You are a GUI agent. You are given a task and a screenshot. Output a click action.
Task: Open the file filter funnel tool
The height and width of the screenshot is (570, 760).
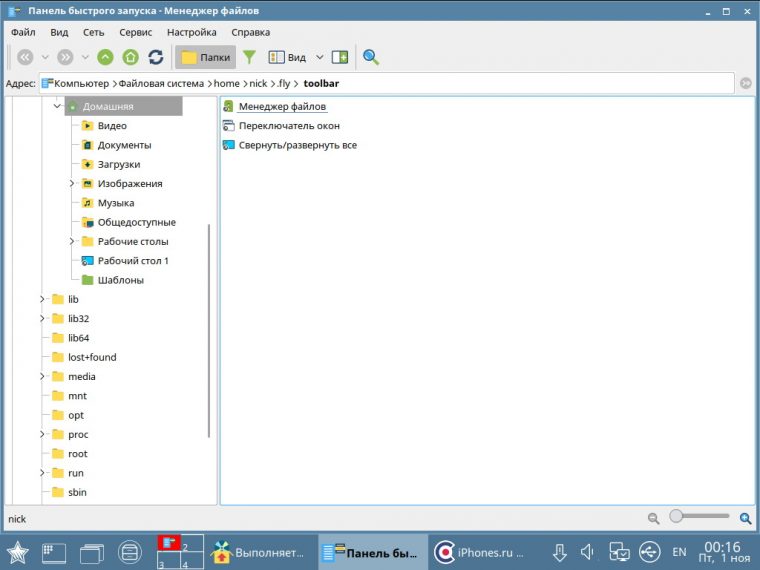(x=250, y=57)
